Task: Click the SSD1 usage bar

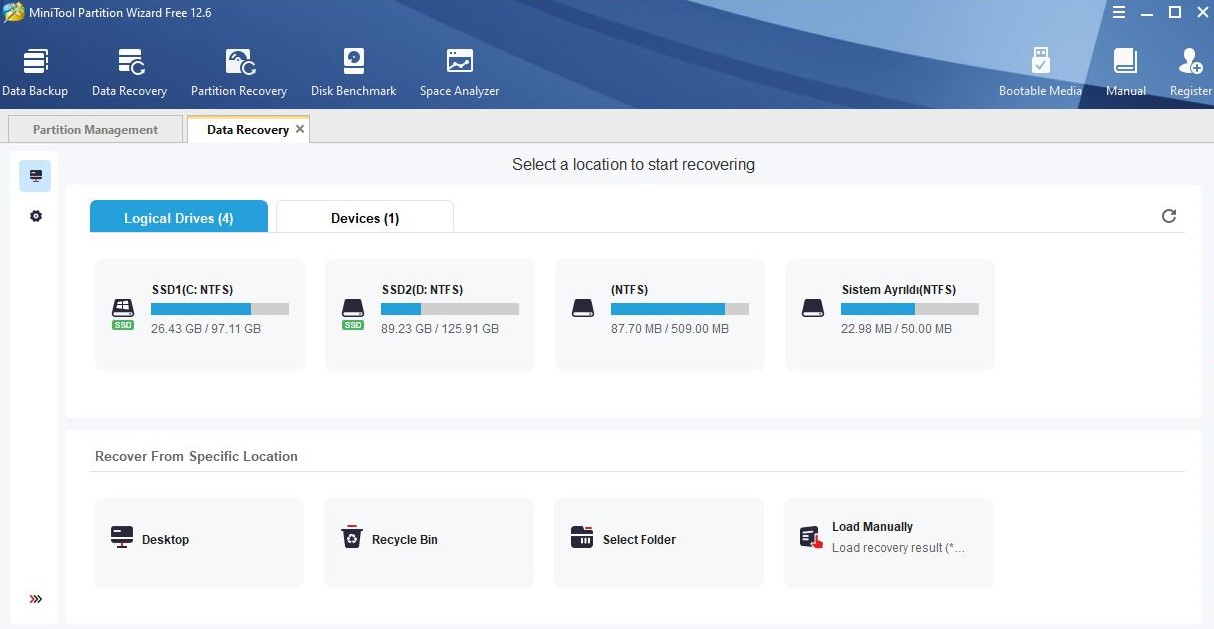Action: click(220, 309)
